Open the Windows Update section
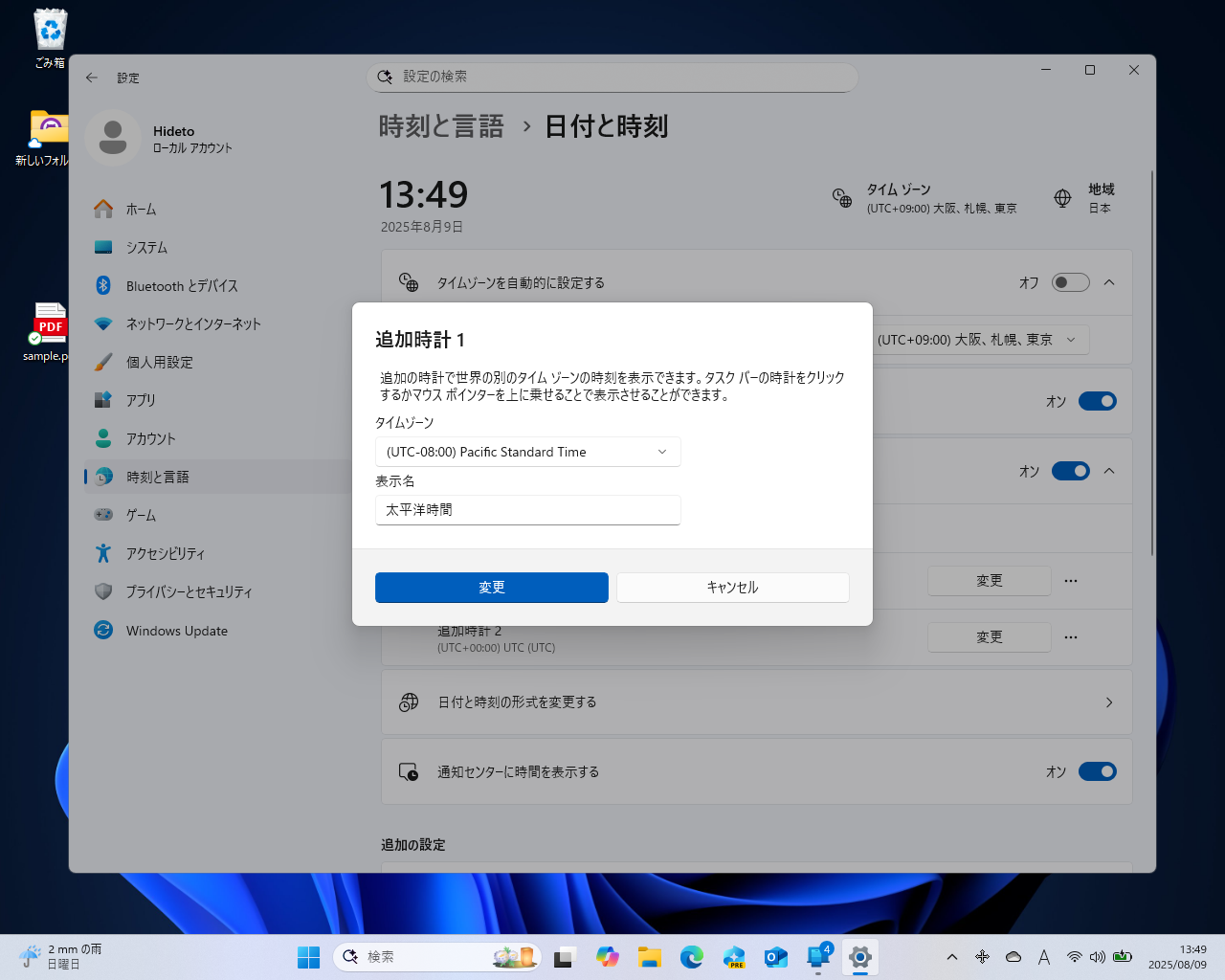This screenshot has height=980, width=1225. pos(177,630)
